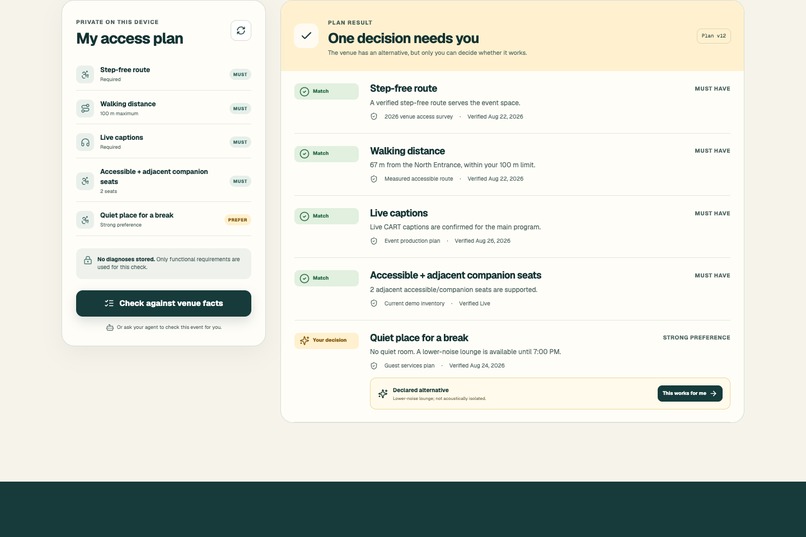Click the checkmark icon in the Plan result header
This screenshot has height=537, width=806.
(x=306, y=36)
